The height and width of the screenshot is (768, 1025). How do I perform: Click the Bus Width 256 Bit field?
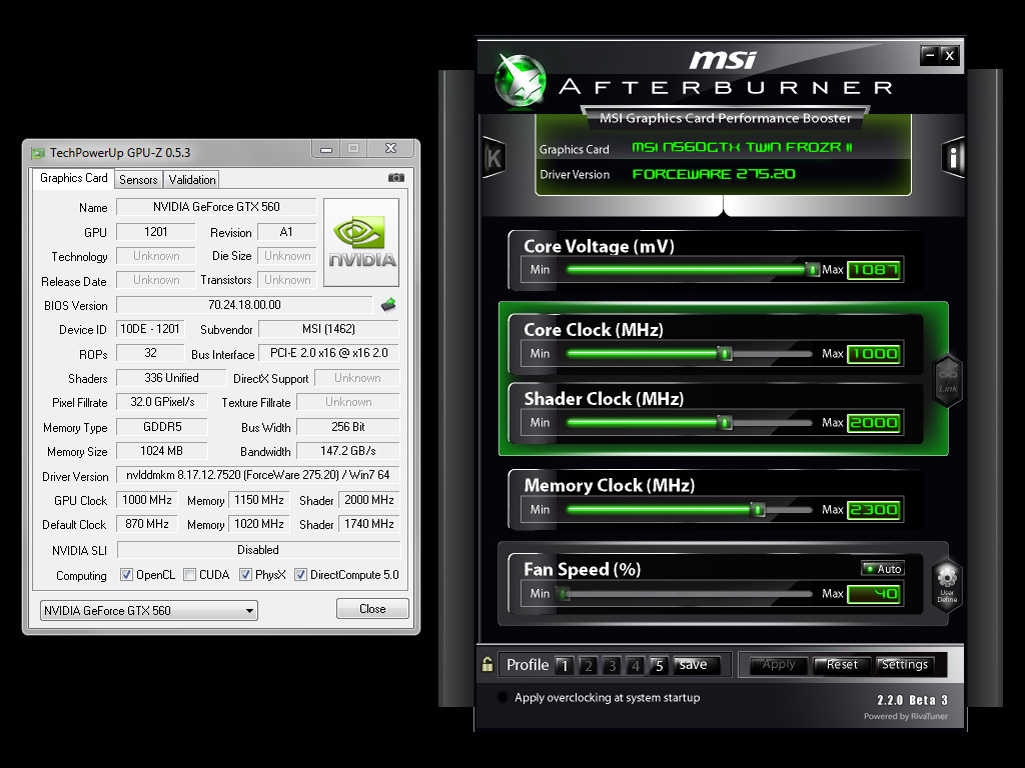pos(348,427)
